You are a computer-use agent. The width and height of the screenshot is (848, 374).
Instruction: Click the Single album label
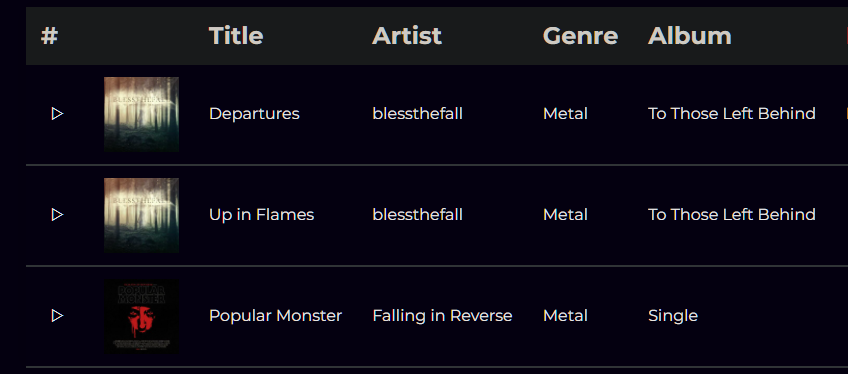[673, 316]
